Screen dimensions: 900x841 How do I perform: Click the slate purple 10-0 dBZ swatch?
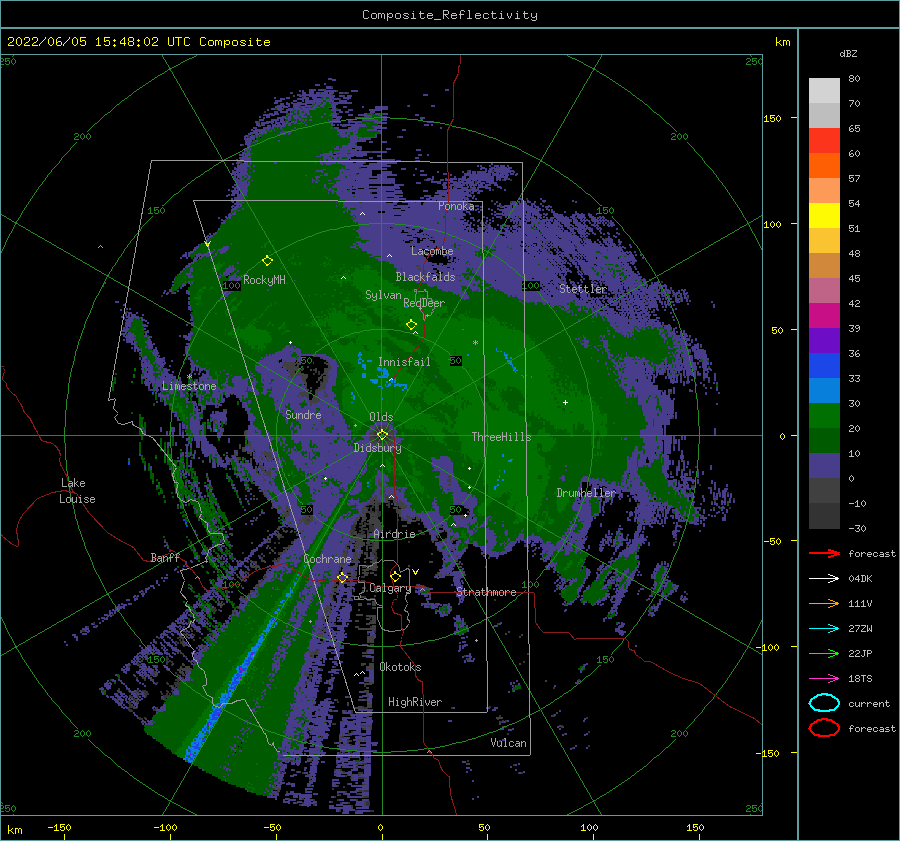(x=824, y=465)
